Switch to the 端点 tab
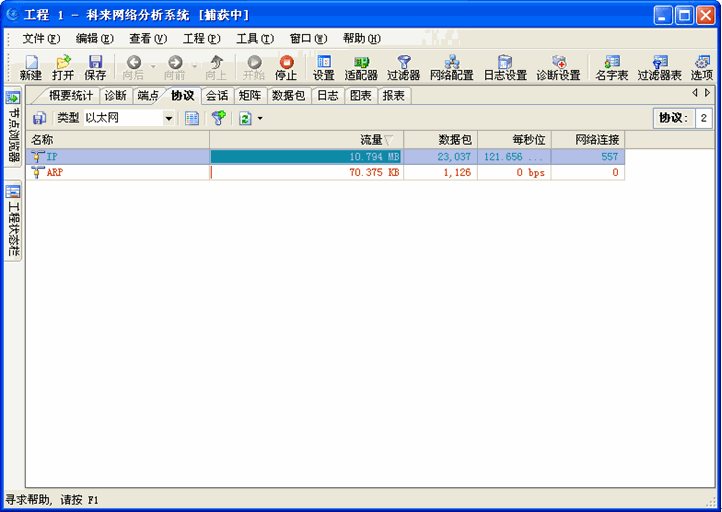This screenshot has height=512, width=722. pyautogui.click(x=148, y=96)
